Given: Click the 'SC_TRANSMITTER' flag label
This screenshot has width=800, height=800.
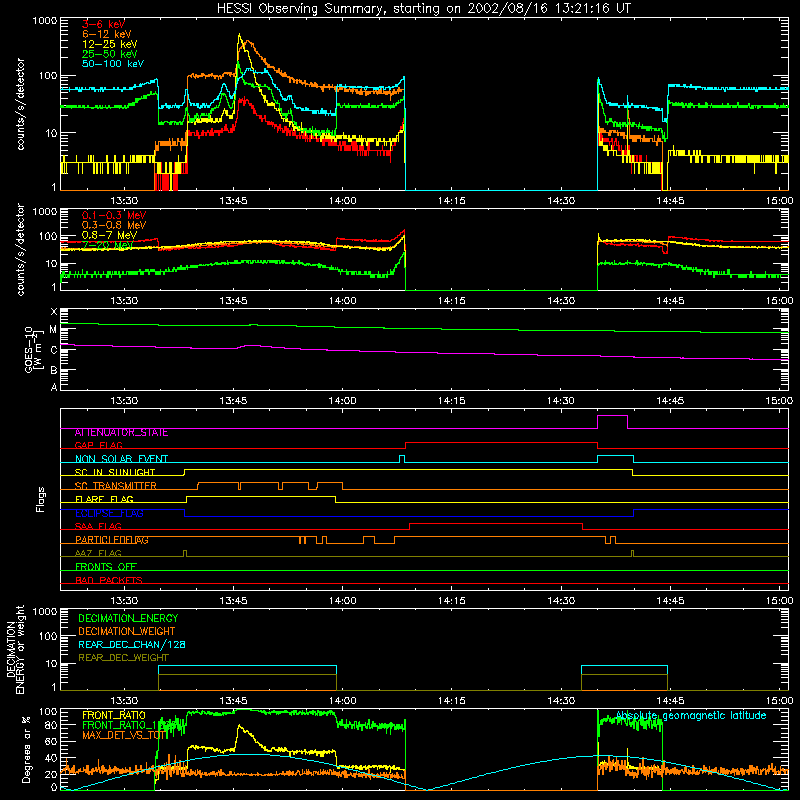Looking at the screenshot, I should pos(115,485).
